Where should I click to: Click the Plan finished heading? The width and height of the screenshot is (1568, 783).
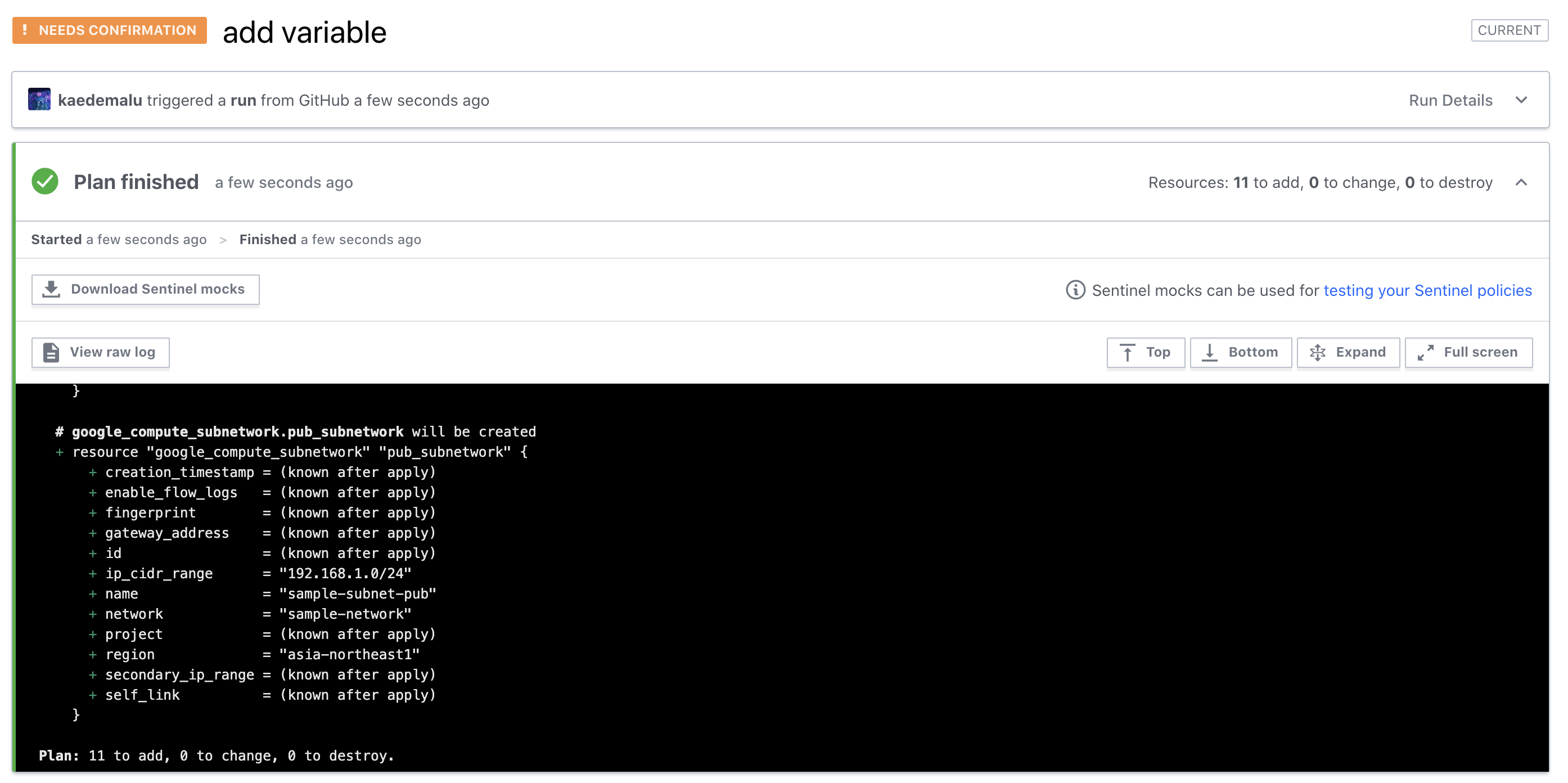pyautogui.click(x=136, y=182)
